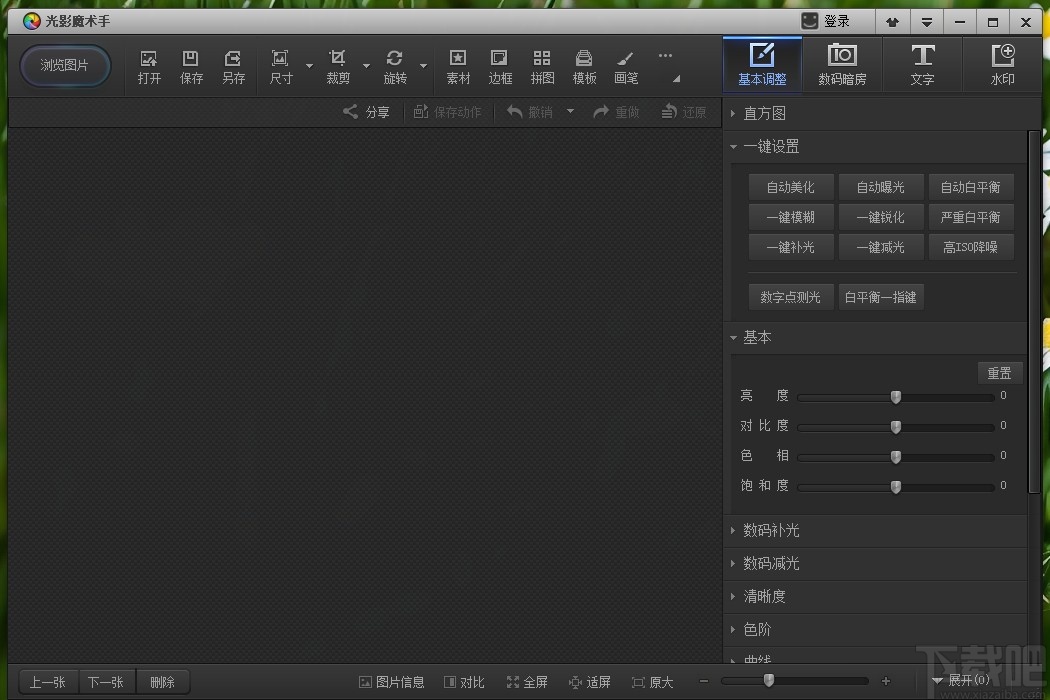Apply 高ISO降噪 noise reduction
The height and width of the screenshot is (700, 1050).
(x=970, y=247)
